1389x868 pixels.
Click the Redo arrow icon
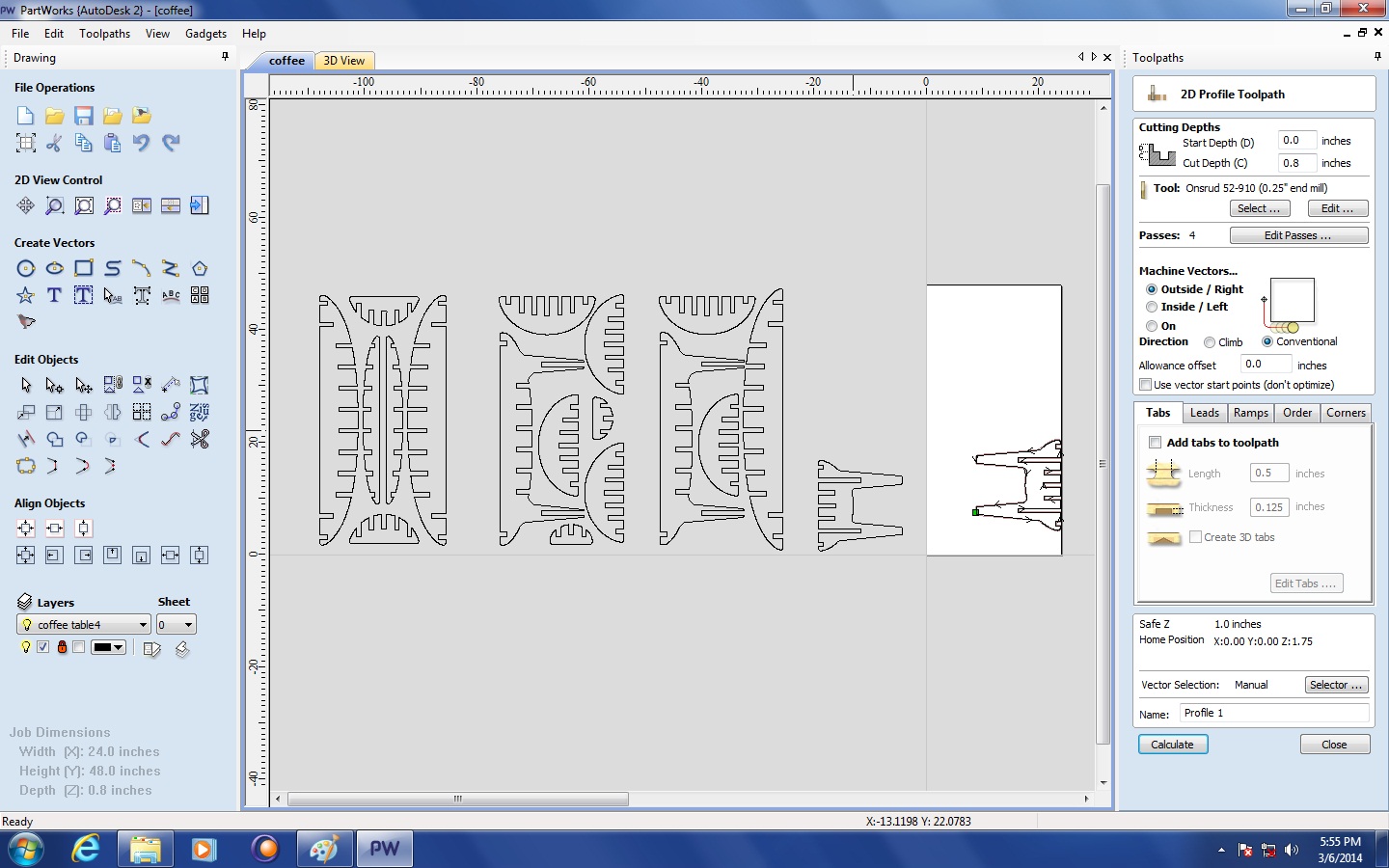point(171,143)
